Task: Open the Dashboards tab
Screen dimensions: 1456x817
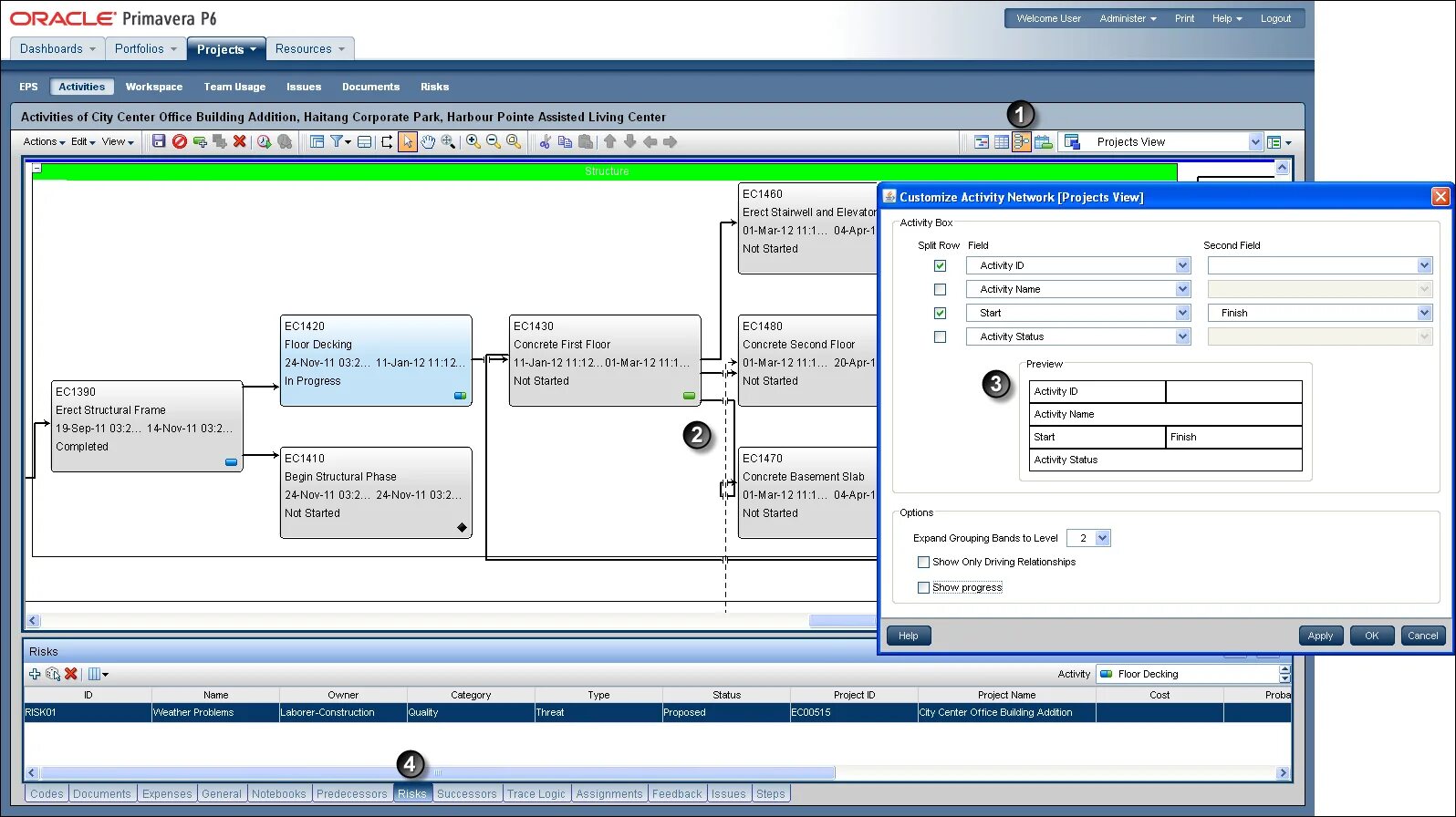Action: point(57,49)
